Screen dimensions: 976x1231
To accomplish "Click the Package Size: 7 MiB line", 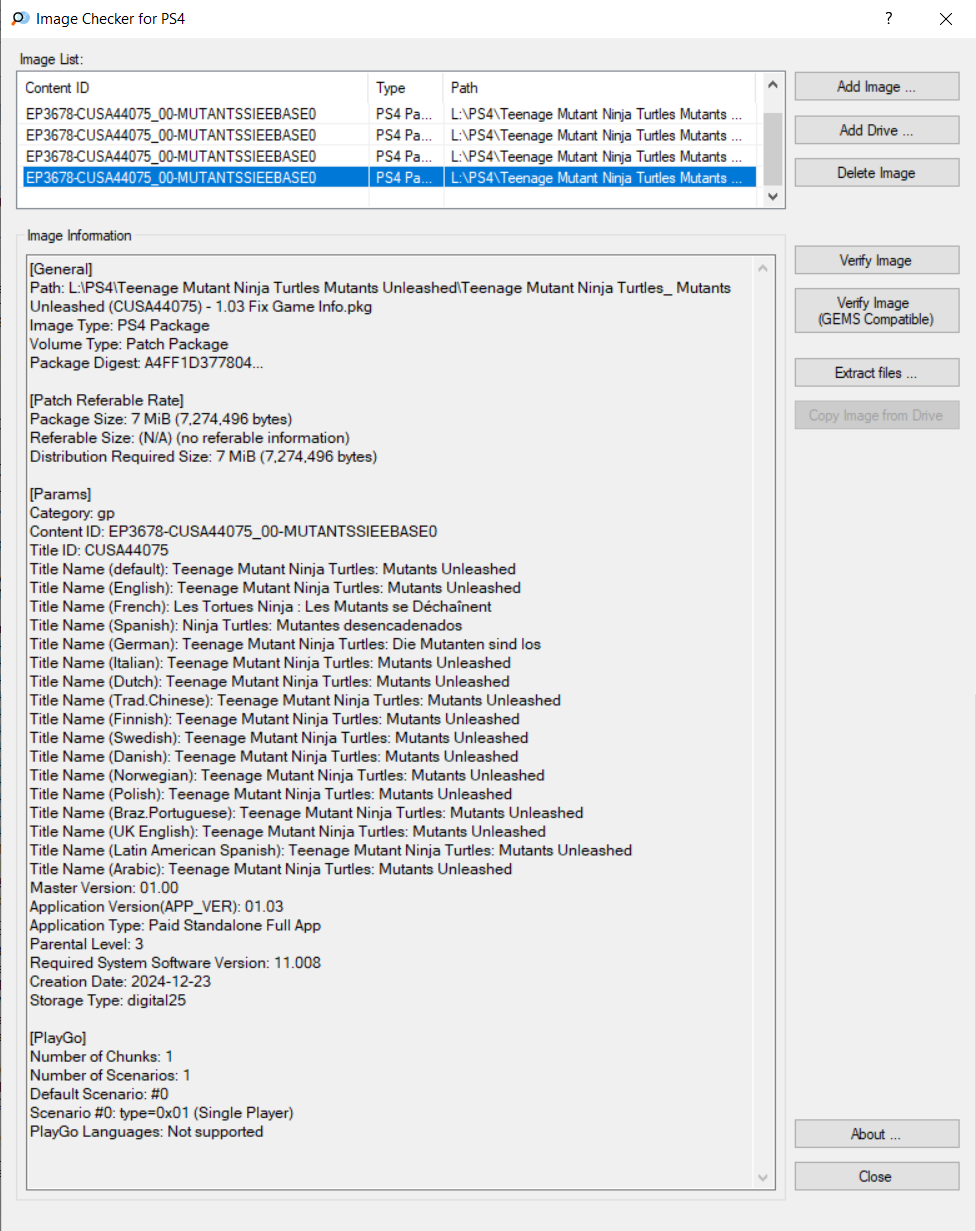I will coord(161,419).
